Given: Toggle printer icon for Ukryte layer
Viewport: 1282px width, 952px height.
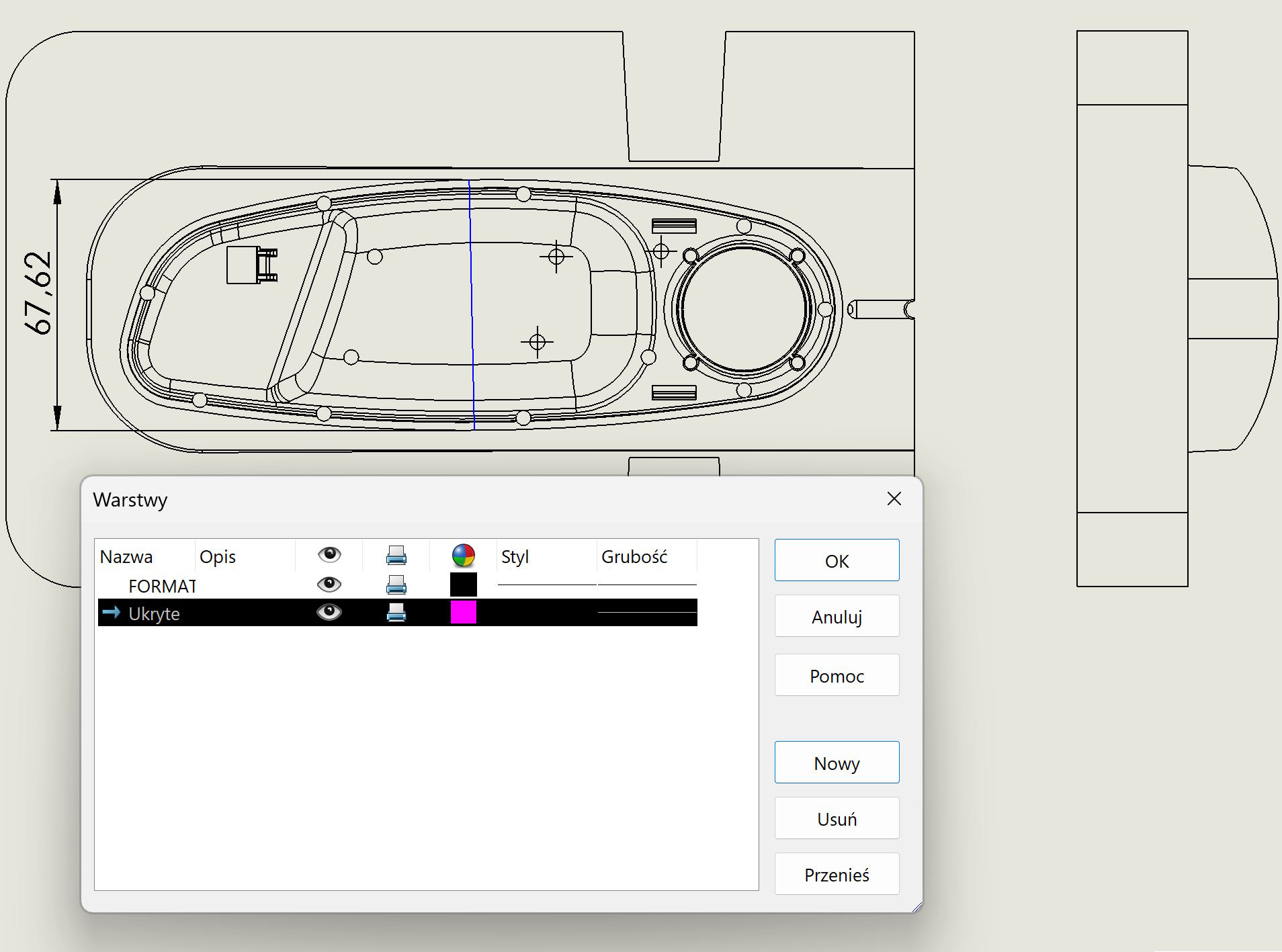Looking at the screenshot, I should [396, 613].
